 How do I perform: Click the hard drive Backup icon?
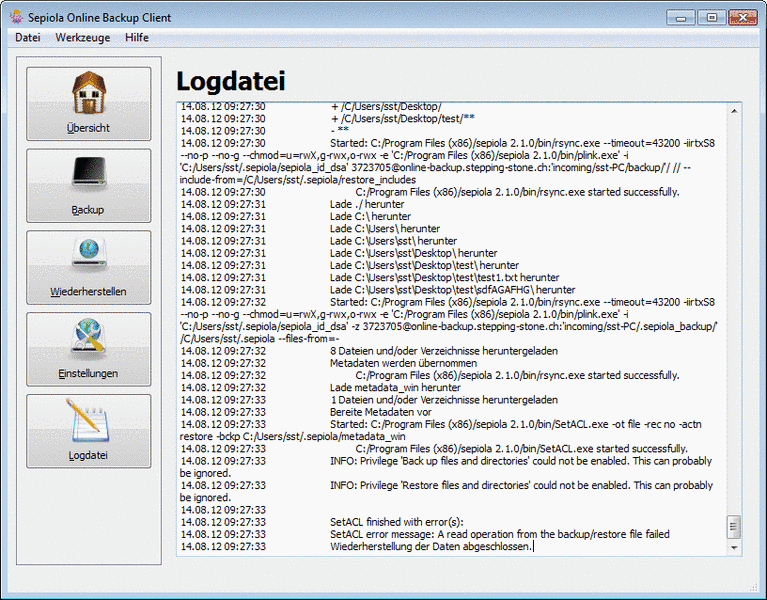89,173
